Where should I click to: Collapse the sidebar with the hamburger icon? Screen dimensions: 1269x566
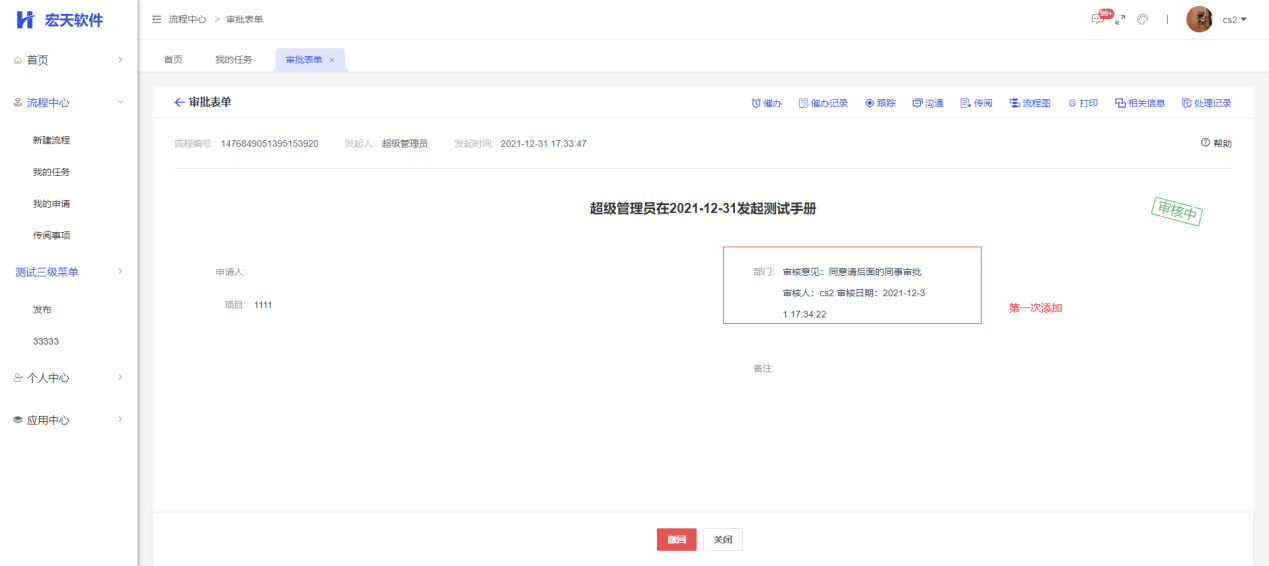157,20
